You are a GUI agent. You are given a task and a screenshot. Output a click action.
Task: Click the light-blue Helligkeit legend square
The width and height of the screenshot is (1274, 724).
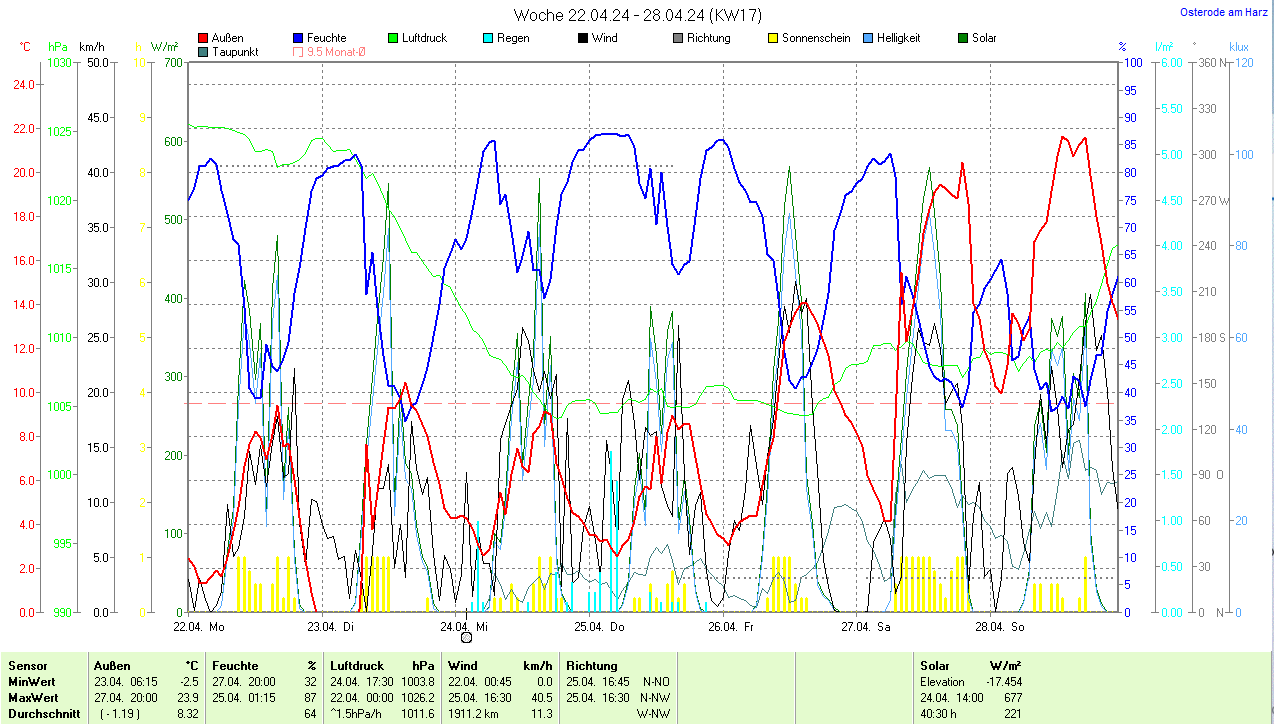(x=867, y=39)
